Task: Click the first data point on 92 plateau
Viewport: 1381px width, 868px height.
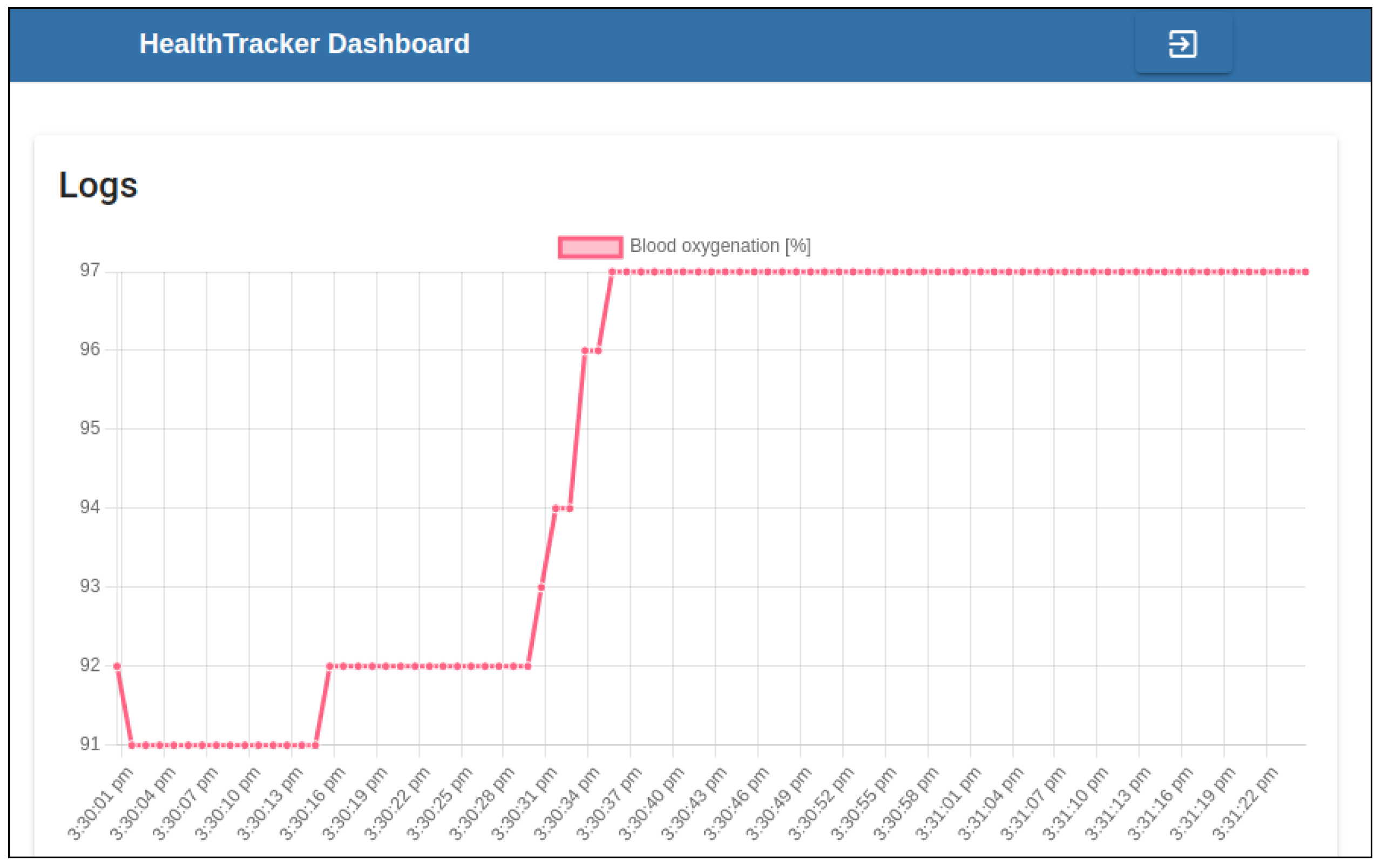Action: point(330,666)
